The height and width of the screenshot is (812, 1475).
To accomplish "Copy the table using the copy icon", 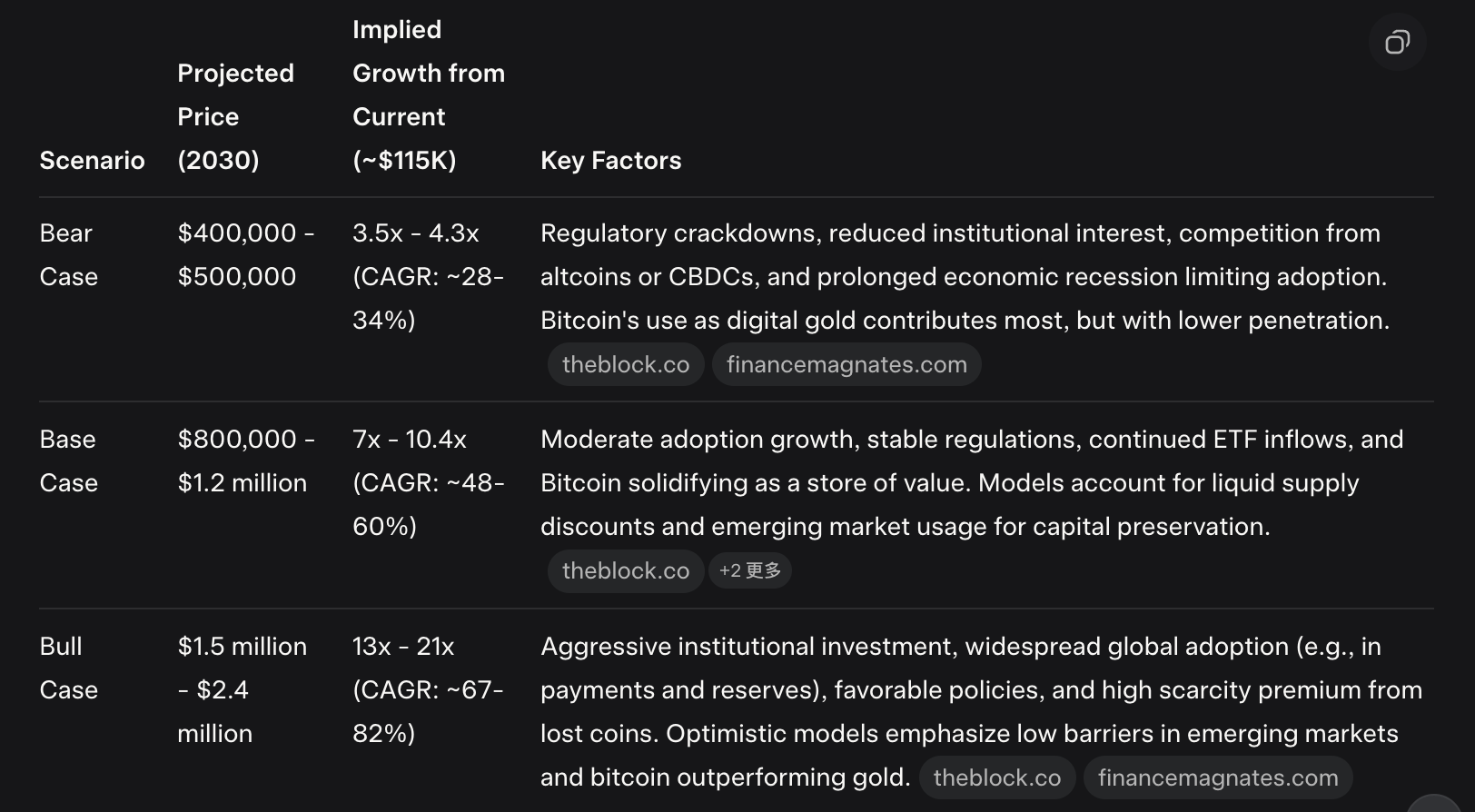I will [1397, 42].
